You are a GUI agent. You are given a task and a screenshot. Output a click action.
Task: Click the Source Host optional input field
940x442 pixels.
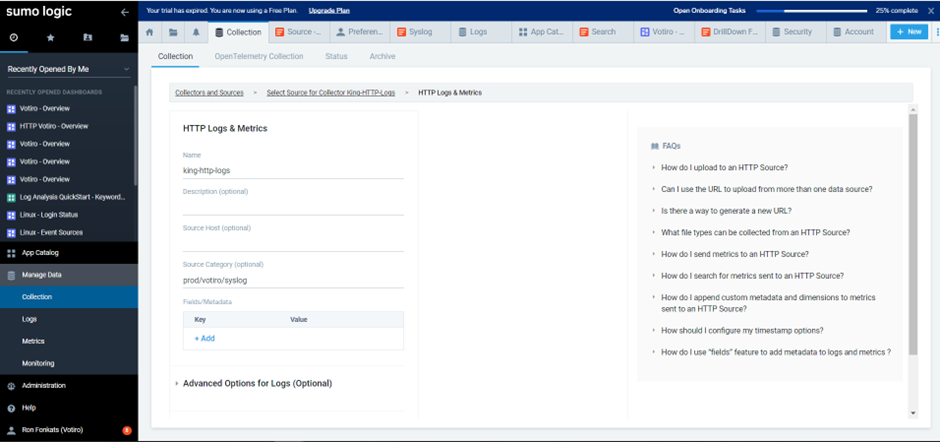click(x=293, y=243)
